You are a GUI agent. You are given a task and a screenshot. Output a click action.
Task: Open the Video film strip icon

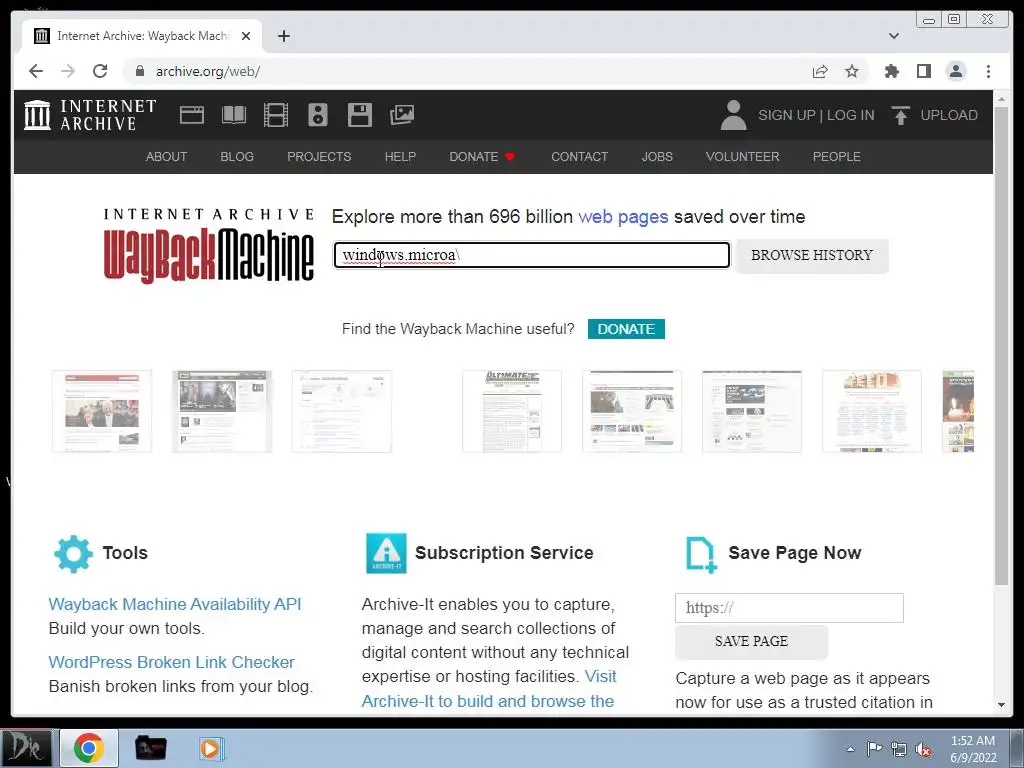276,115
